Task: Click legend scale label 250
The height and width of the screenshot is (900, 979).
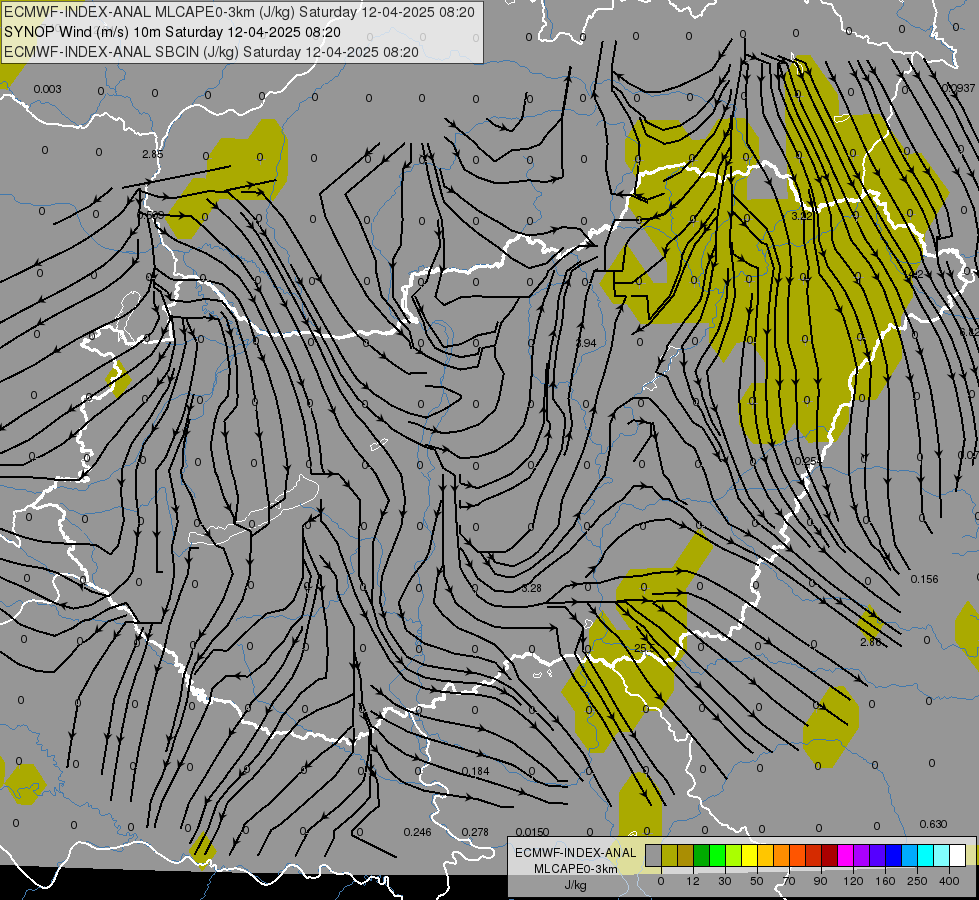Action: (x=917, y=881)
